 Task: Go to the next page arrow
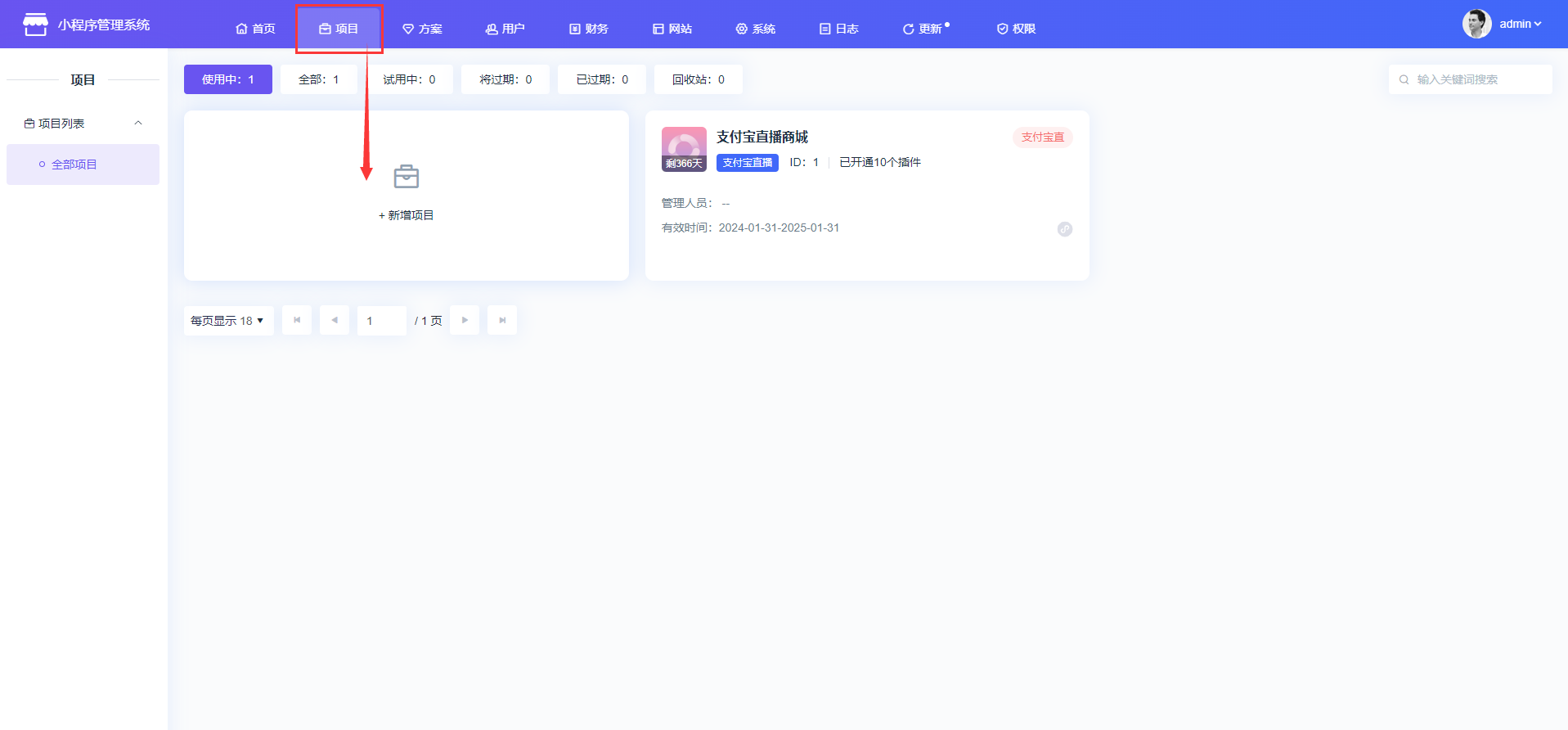point(465,320)
